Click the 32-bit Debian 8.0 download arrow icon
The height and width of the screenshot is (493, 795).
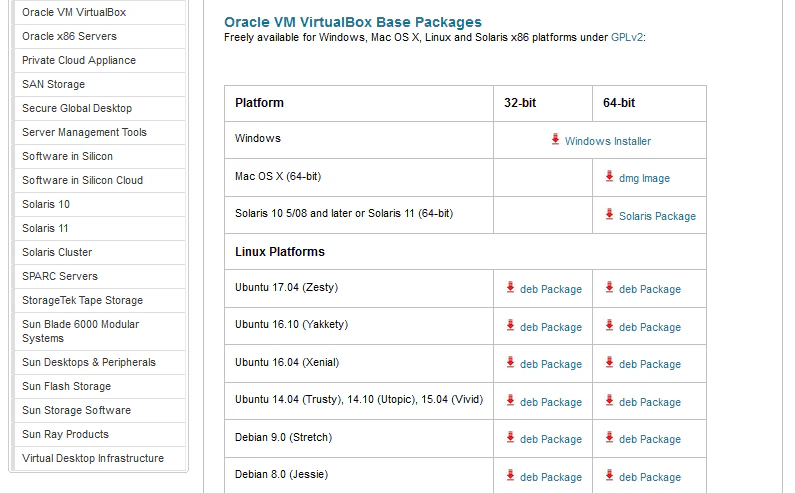pos(510,475)
